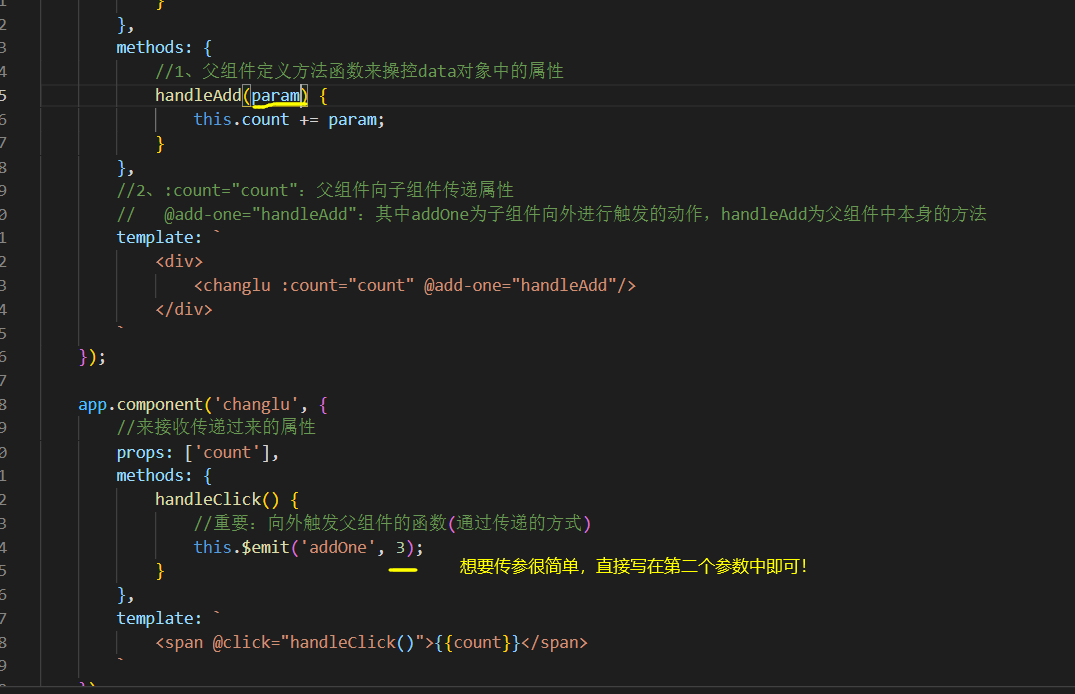This screenshot has height=694, width=1075.
Task: Click the closing </div> tag
Action: [184, 309]
